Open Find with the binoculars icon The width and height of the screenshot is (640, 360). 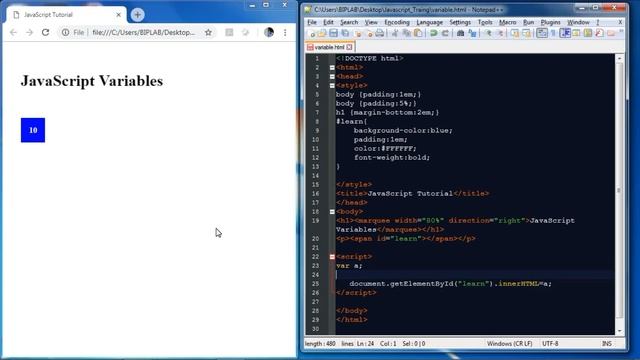[460, 33]
